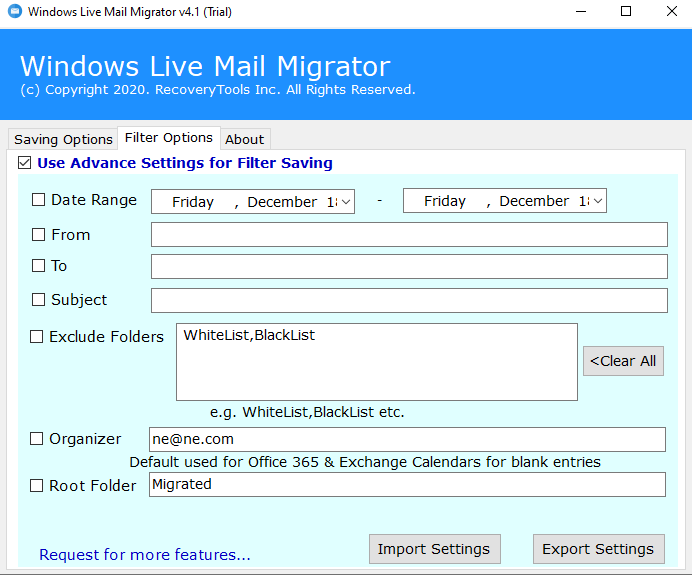Enable the Date Range checkbox

pos(38,200)
